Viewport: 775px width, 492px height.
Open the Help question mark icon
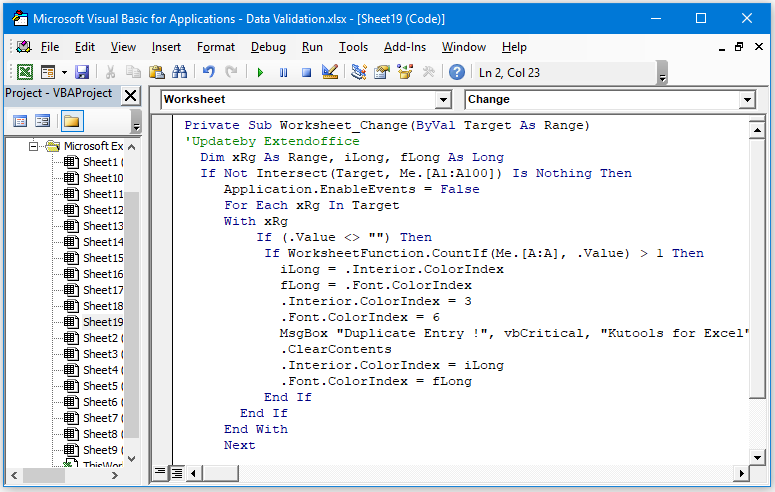tap(456, 72)
